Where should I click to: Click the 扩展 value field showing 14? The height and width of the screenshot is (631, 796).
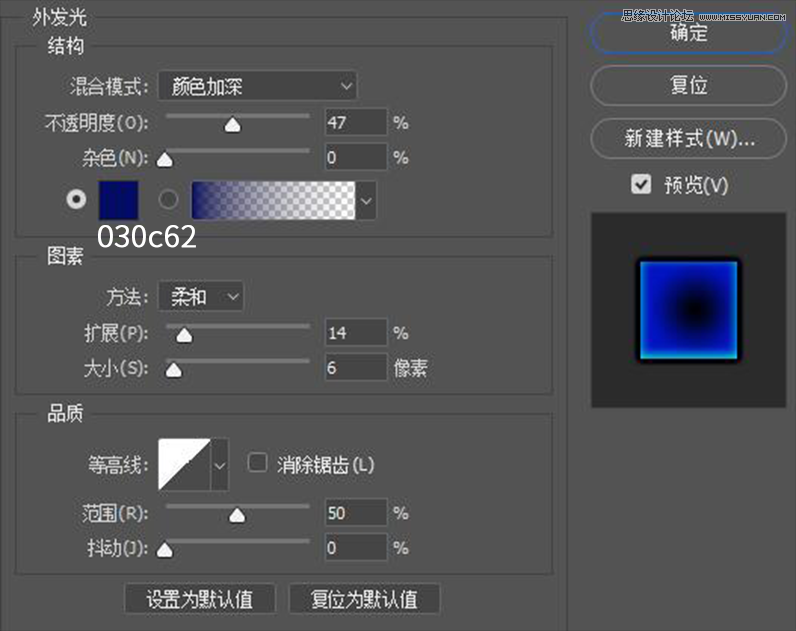click(356, 333)
